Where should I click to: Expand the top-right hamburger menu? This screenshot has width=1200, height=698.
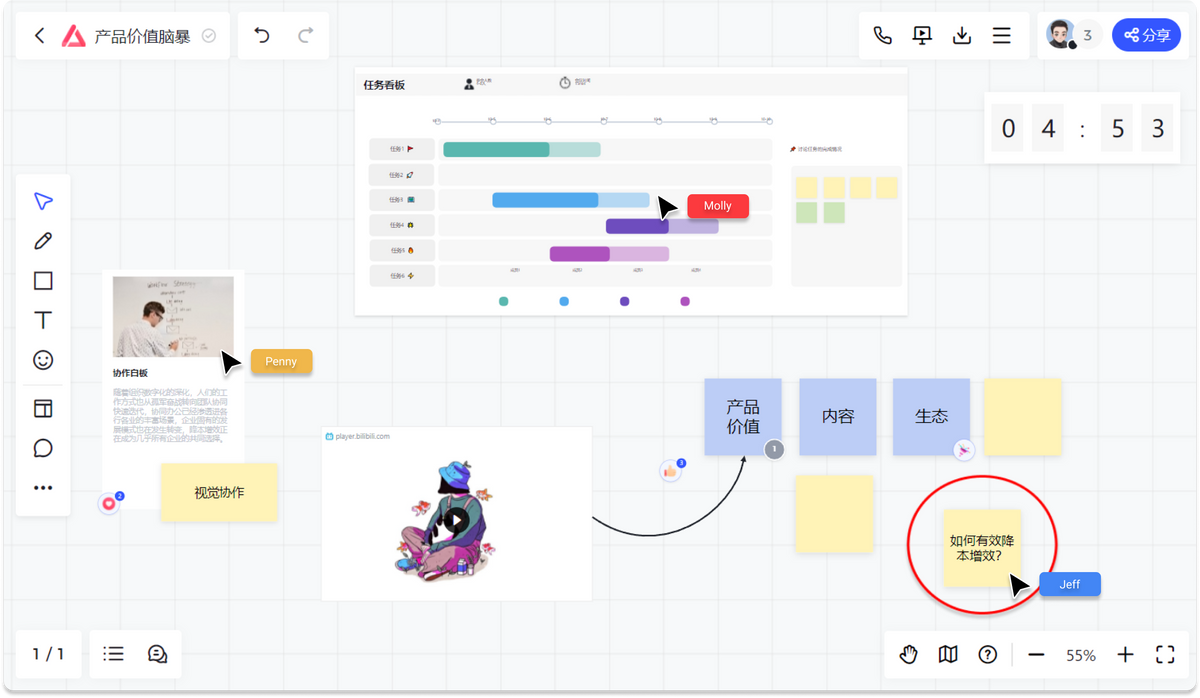click(x=1002, y=35)
